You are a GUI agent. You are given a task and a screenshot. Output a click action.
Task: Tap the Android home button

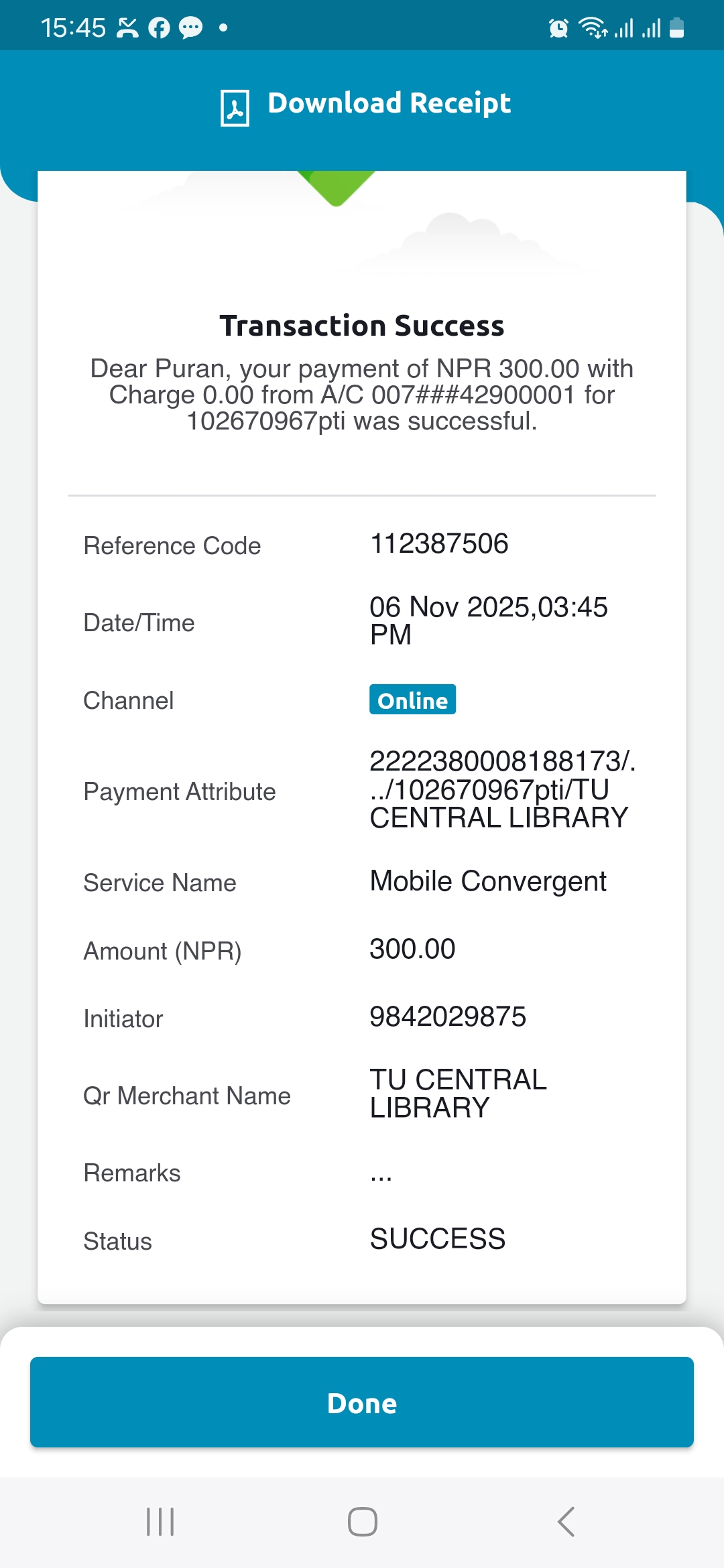pyautogui.click(x=362, y=1521)
